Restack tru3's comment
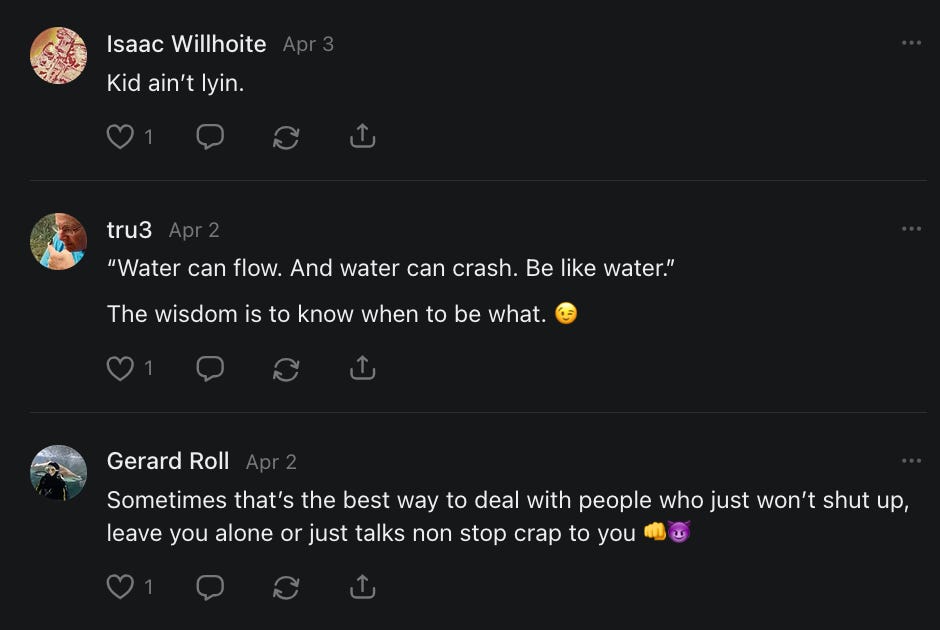 click(286, 369)
